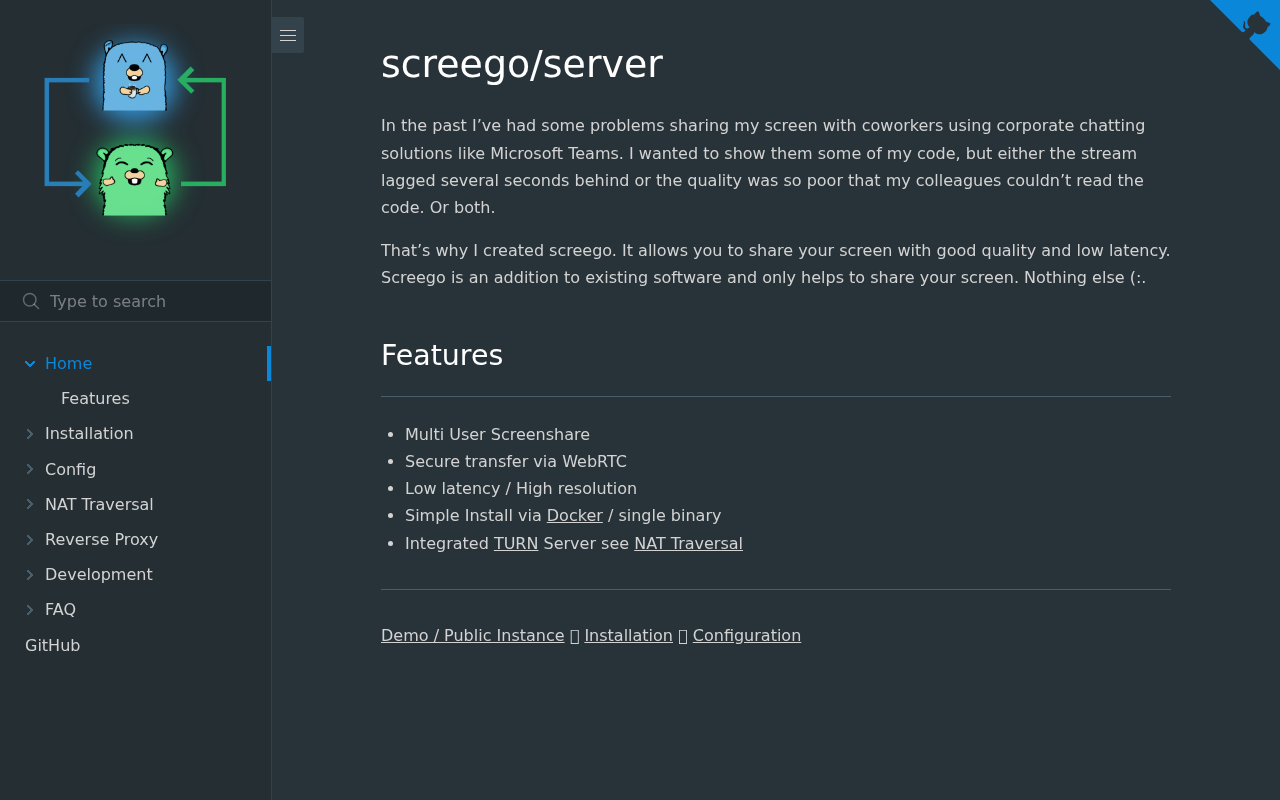Screen dimensions: 1280x800
Task: Expand the FAQ sidebar section
Action: [27, 610]
